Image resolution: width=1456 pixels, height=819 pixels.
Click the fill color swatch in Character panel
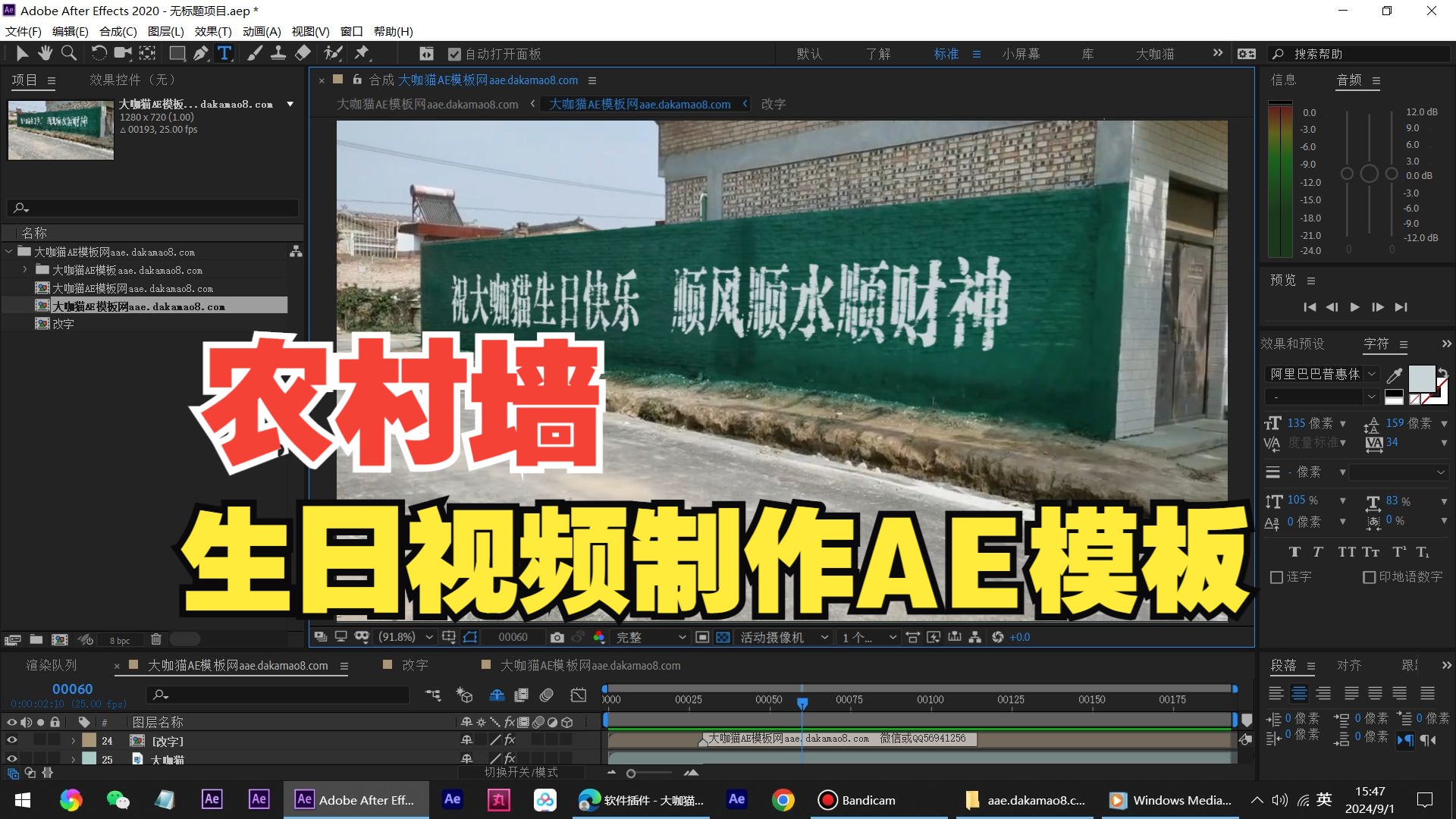pos(1422,378)
